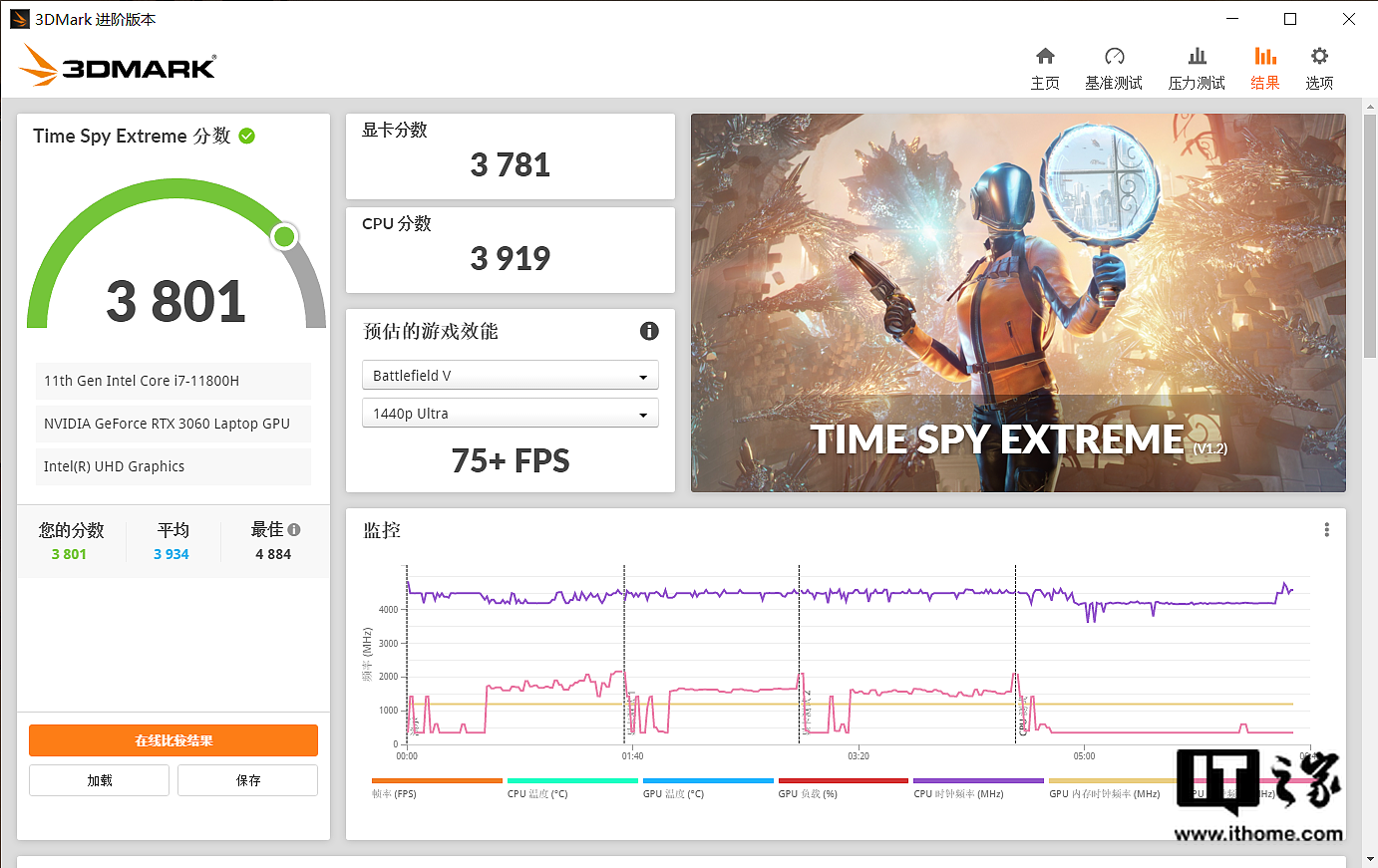Minimize the 3DMark window
Image resolution: width=1378 pixels, height=868 pixels.
1232,19
